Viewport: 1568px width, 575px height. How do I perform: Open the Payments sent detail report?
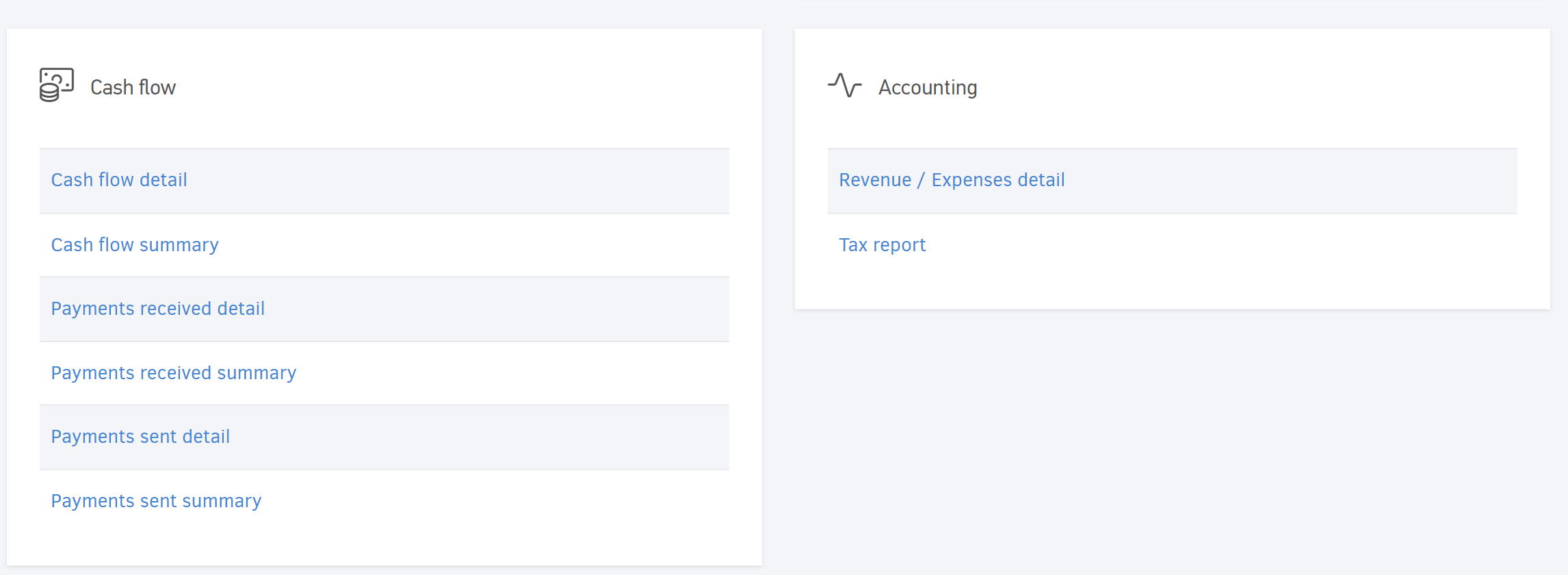pos(140,437)
